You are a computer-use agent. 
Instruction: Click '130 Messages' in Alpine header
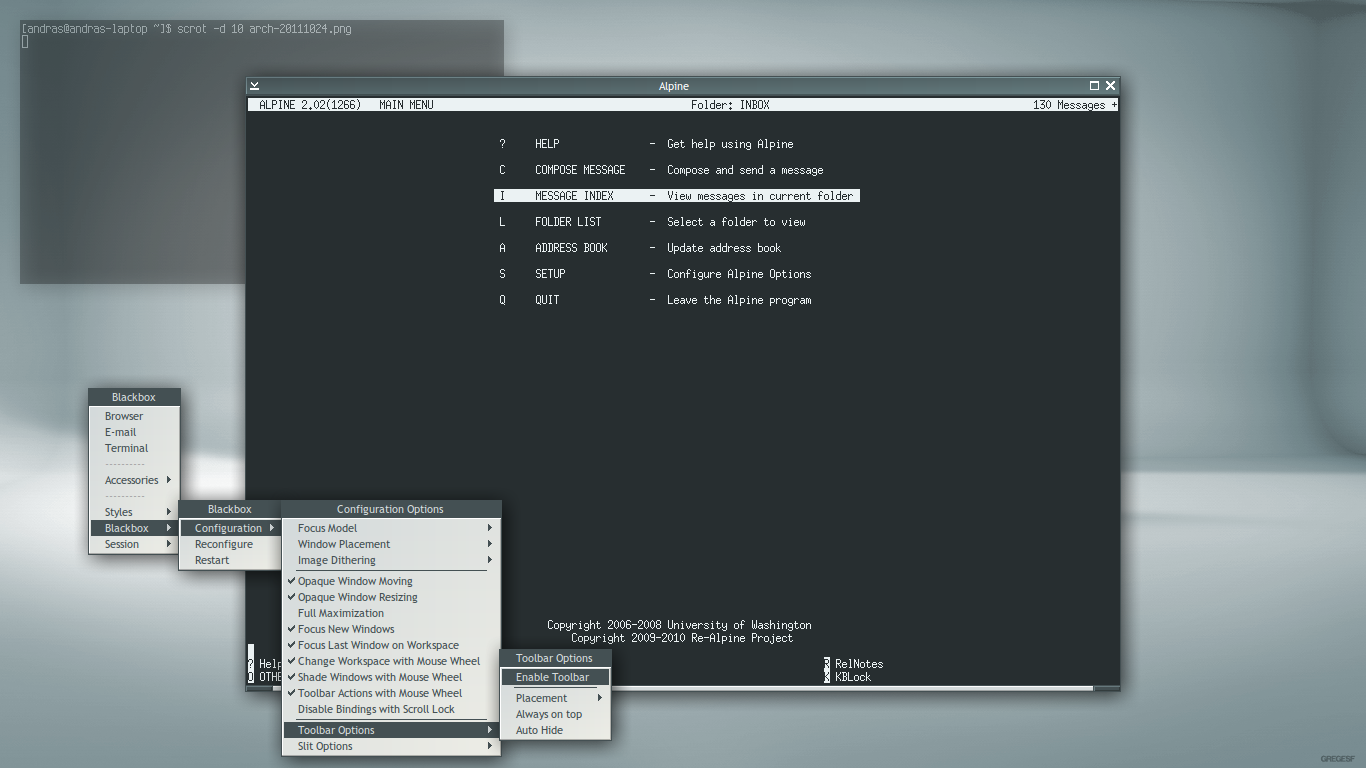pyautogui.click(x=1069, y=105)
